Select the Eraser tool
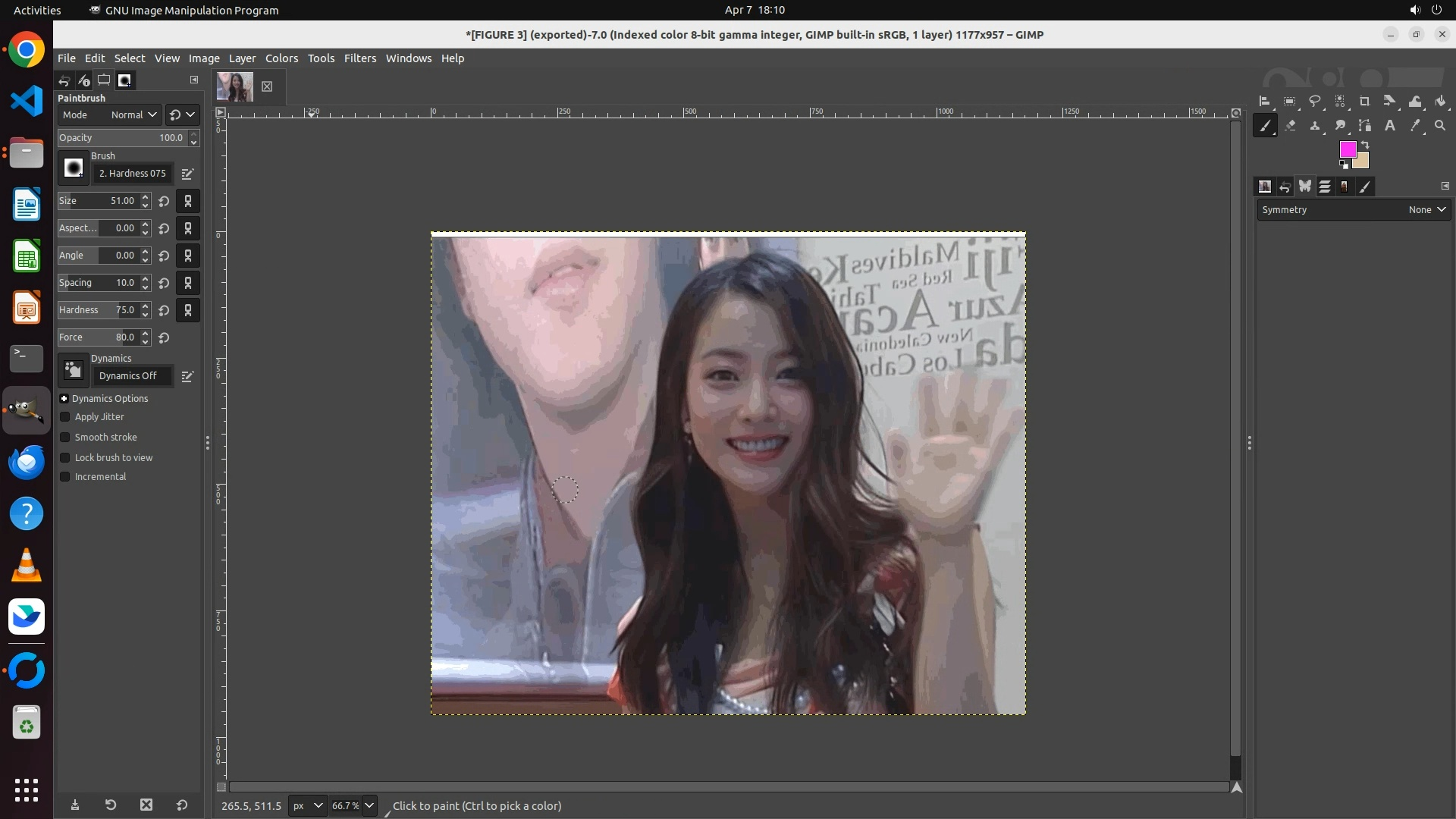 click(1290, 126)
